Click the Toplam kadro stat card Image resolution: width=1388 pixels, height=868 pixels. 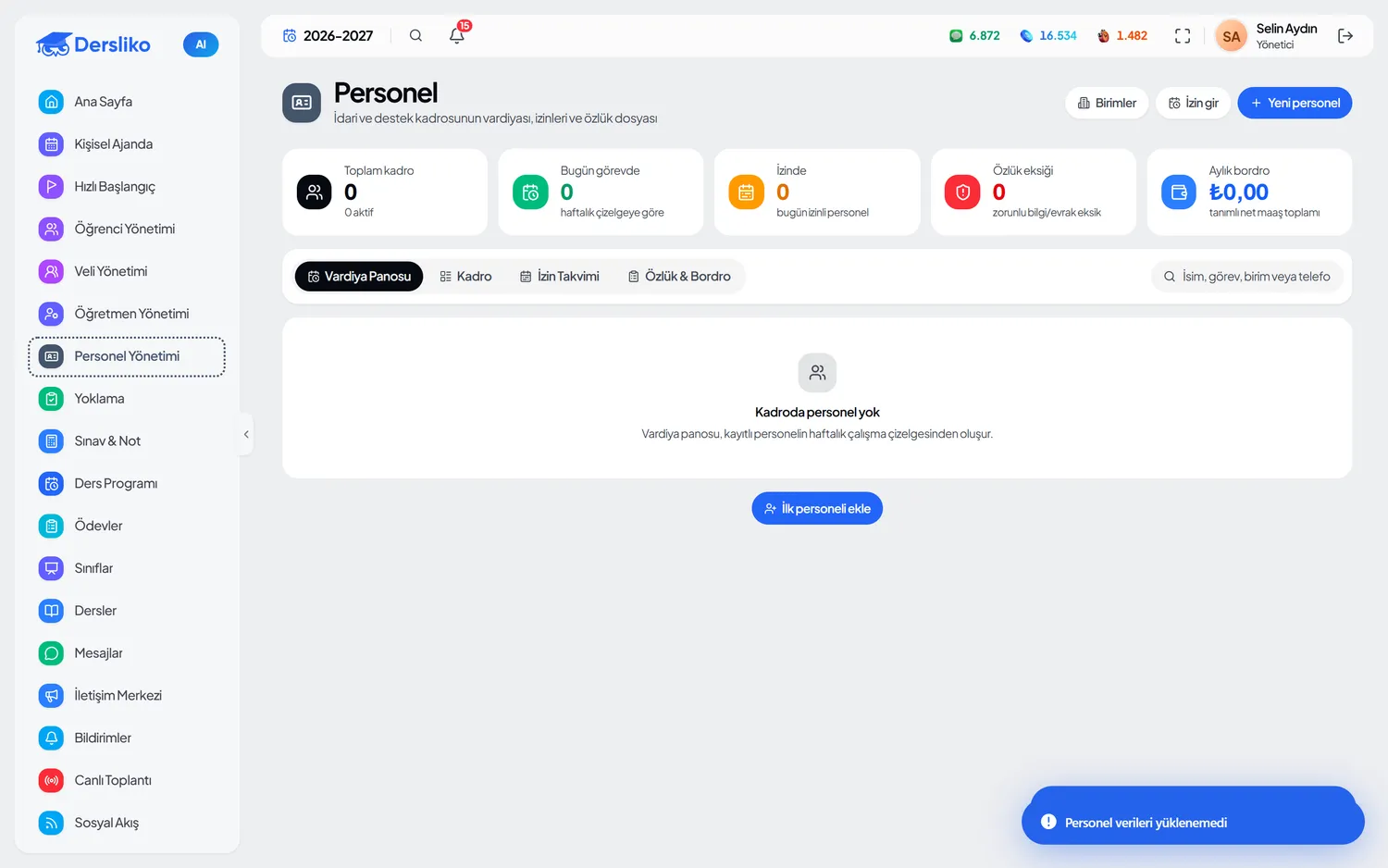(x=385, y=192)
